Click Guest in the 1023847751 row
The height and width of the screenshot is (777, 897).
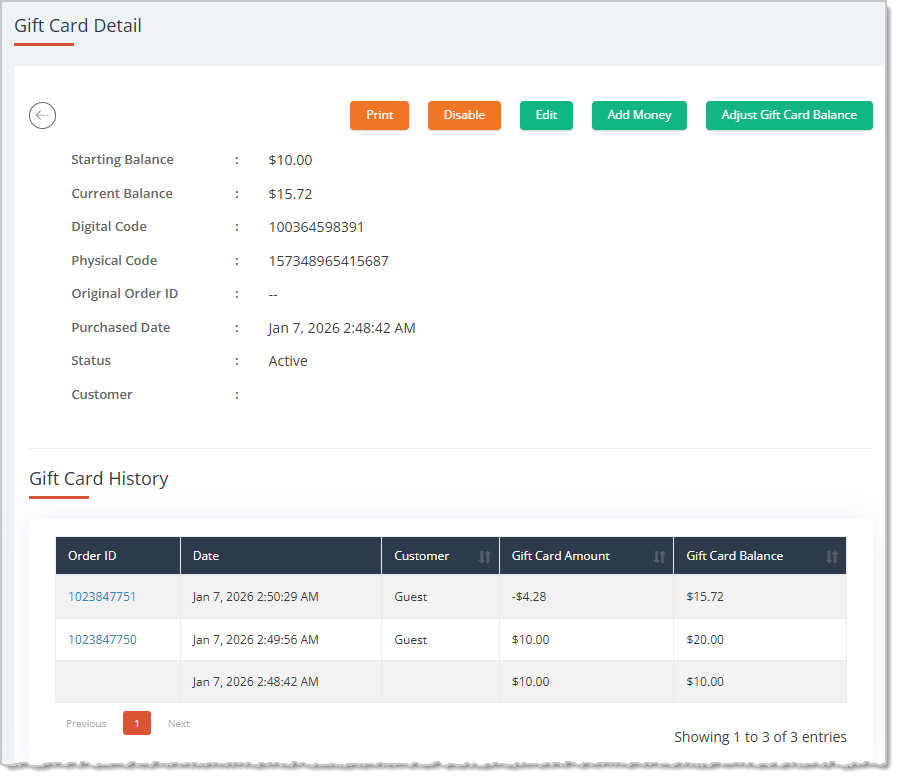pyautogui.click(x=410, y=597)
